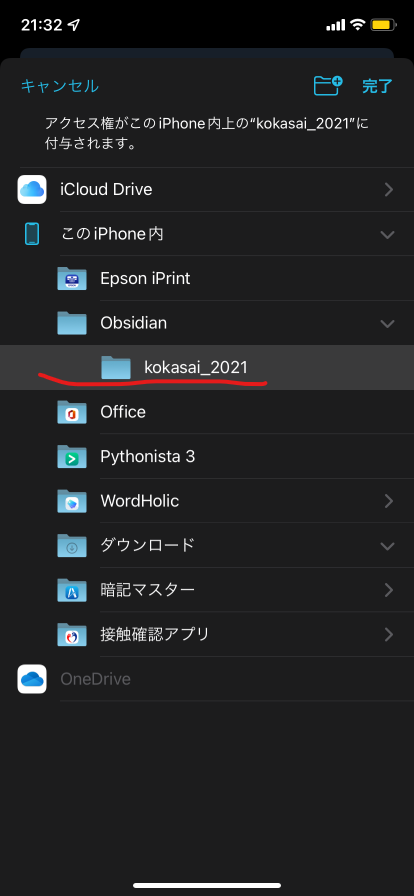This screenshot has height=896, width=414.
Task: Select the Office folder name
Action: point(123,412)
